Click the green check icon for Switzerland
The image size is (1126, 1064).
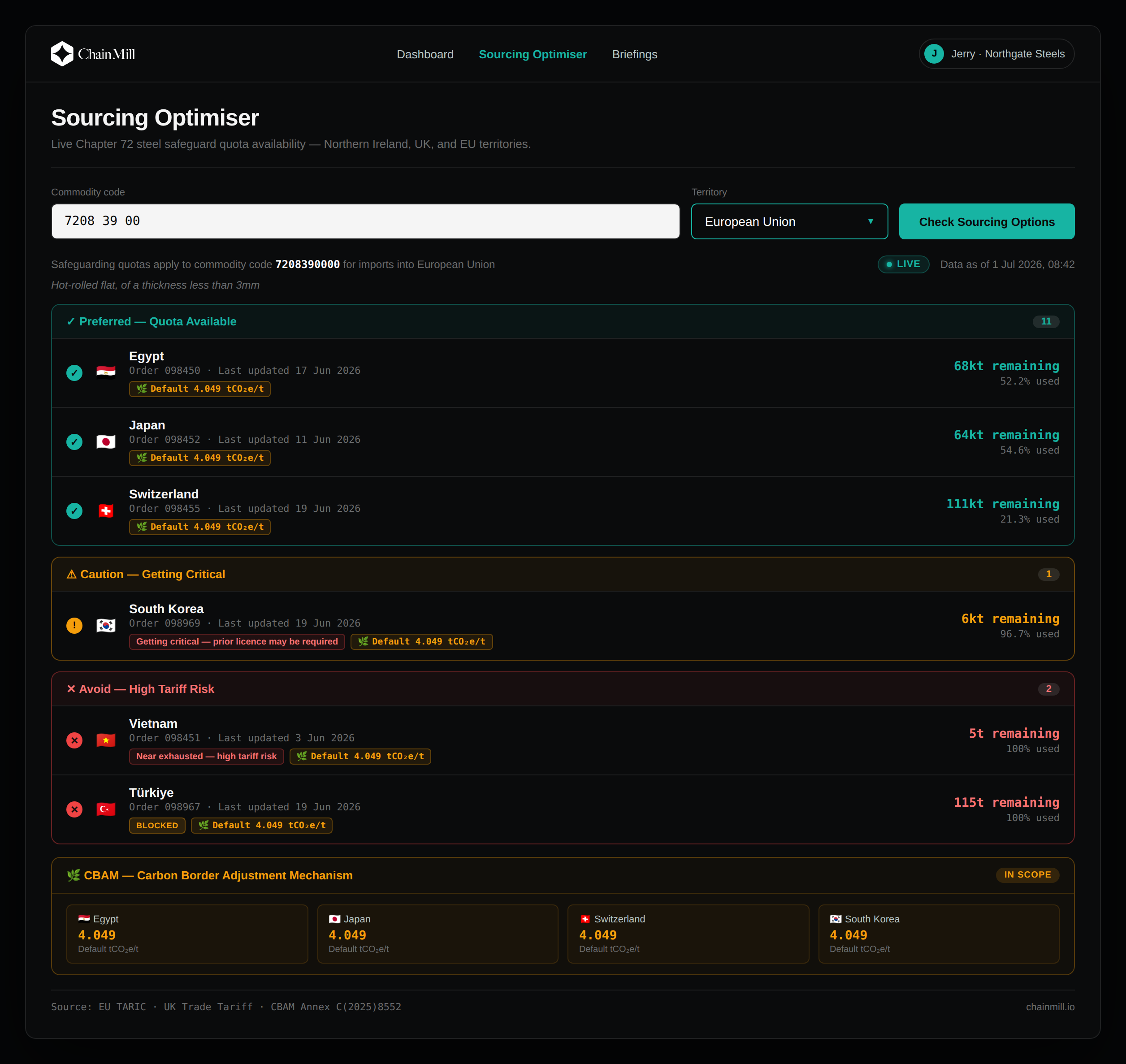[74, 511]
